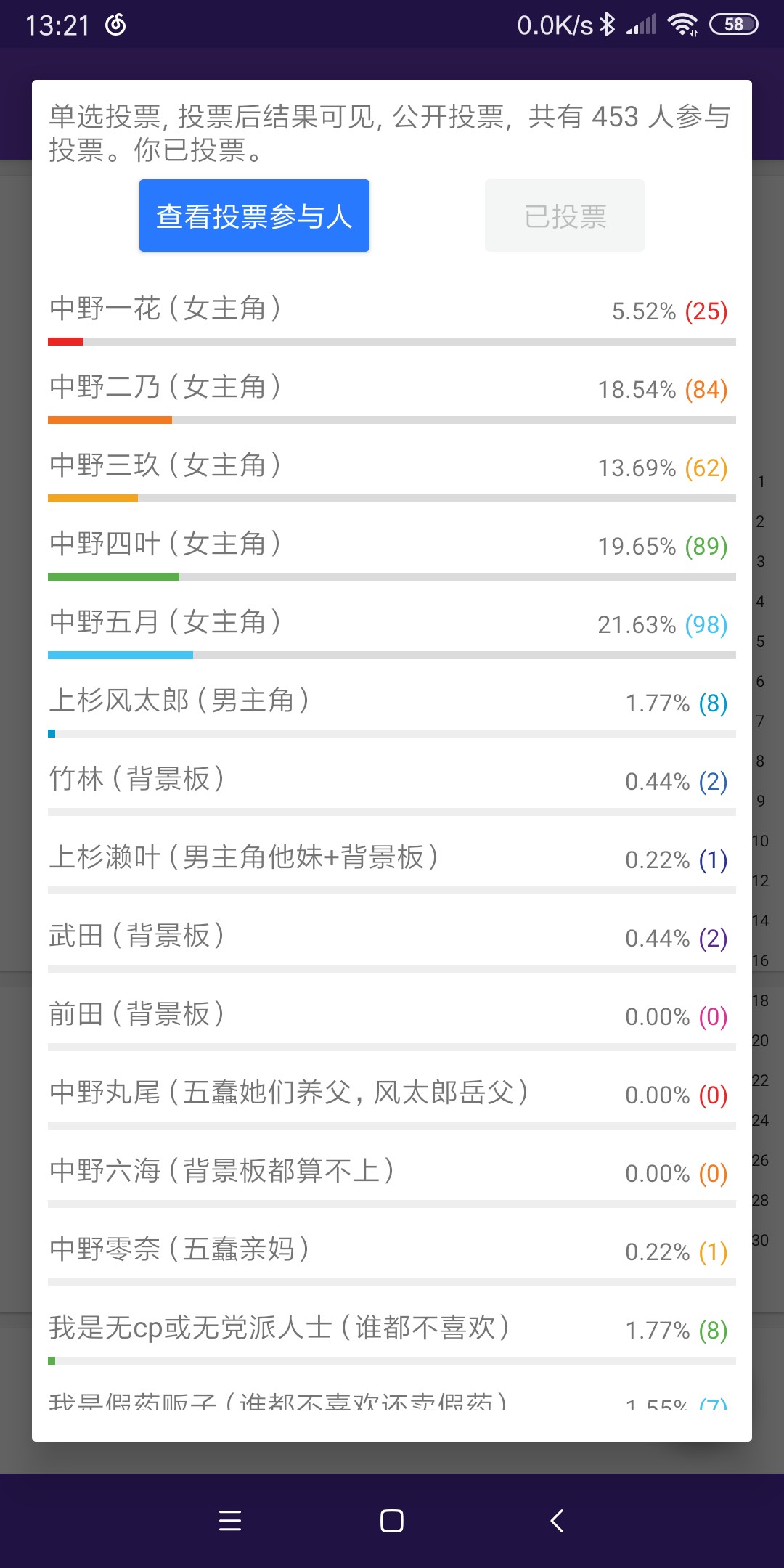The image size is (784, 1568).
Task: Tap the orange vote count (84)
Action: (706, 390)
